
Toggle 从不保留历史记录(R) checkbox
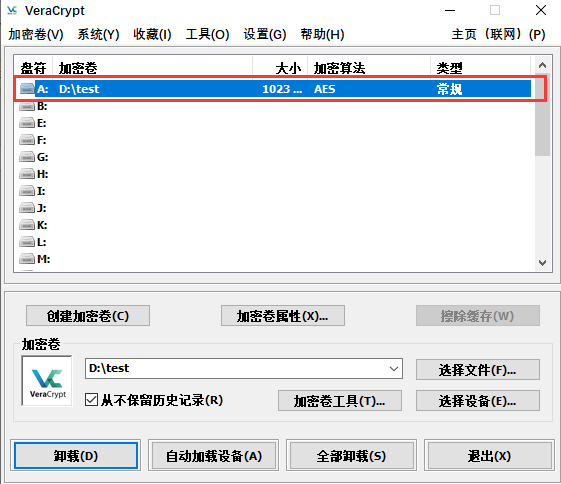91,400
